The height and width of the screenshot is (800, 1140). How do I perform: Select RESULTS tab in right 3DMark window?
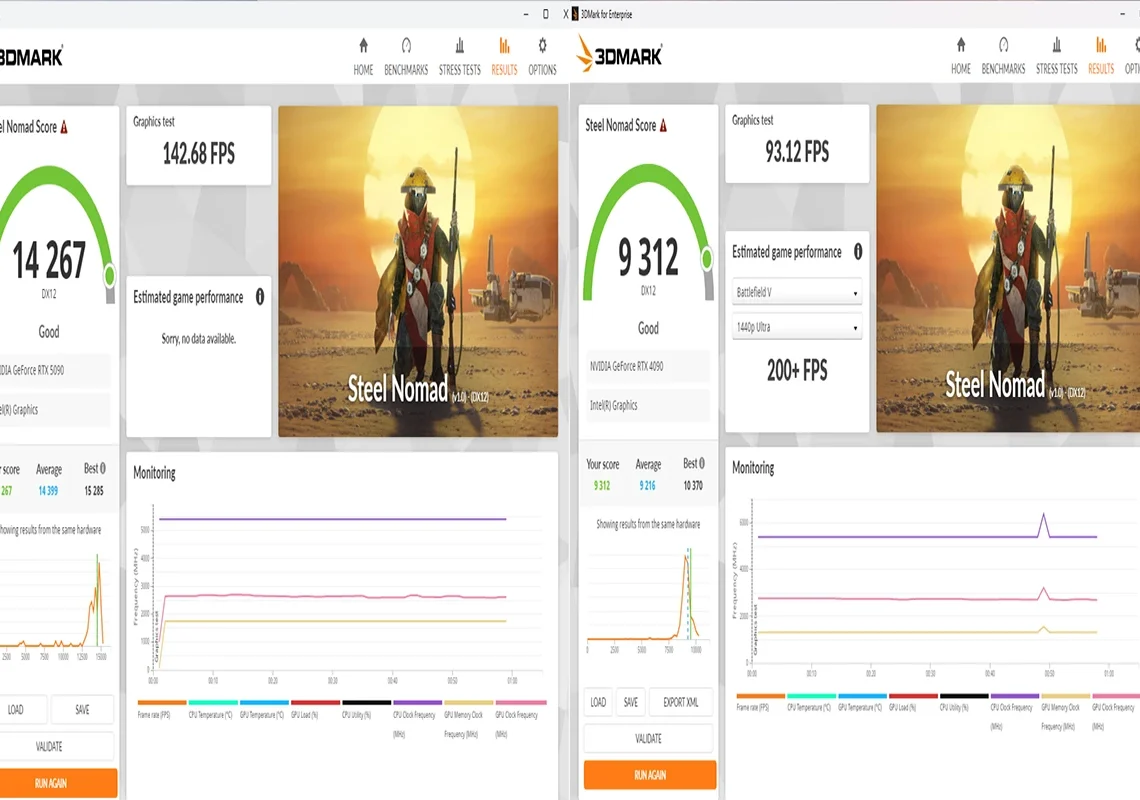1101,56
